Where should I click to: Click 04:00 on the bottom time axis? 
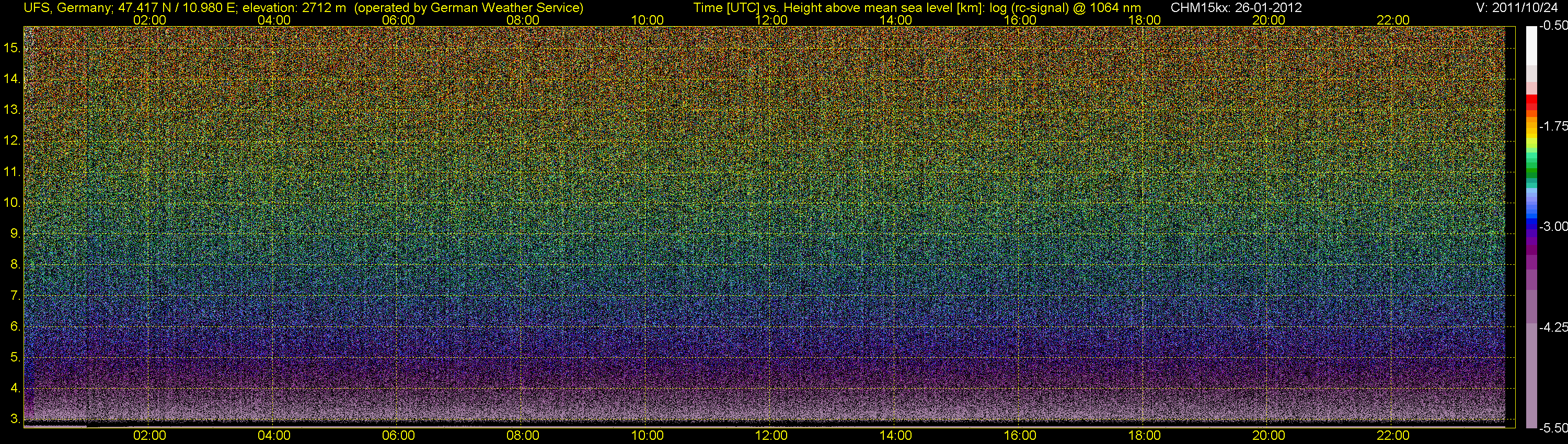point(274,436)
